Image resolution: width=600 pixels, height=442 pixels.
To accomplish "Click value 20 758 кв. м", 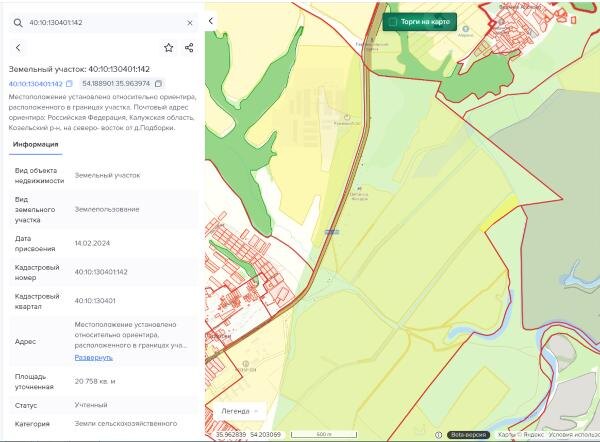I will coord(95,382).
